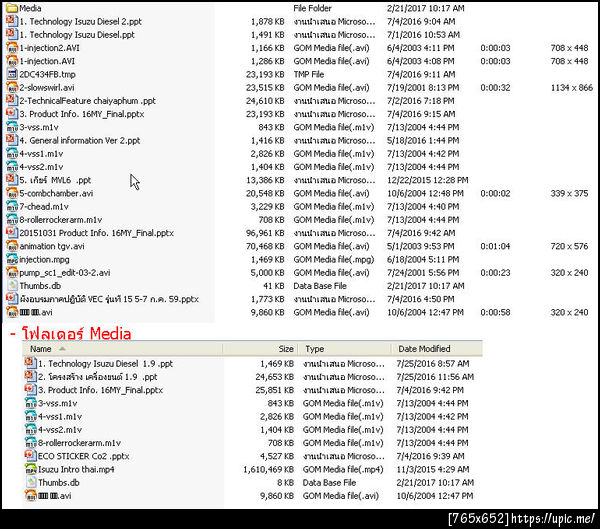Click the GOM Media file(.mp4) type cell
Screen dimensions: 600x529
pyautogui.click(x=343, y=469)
